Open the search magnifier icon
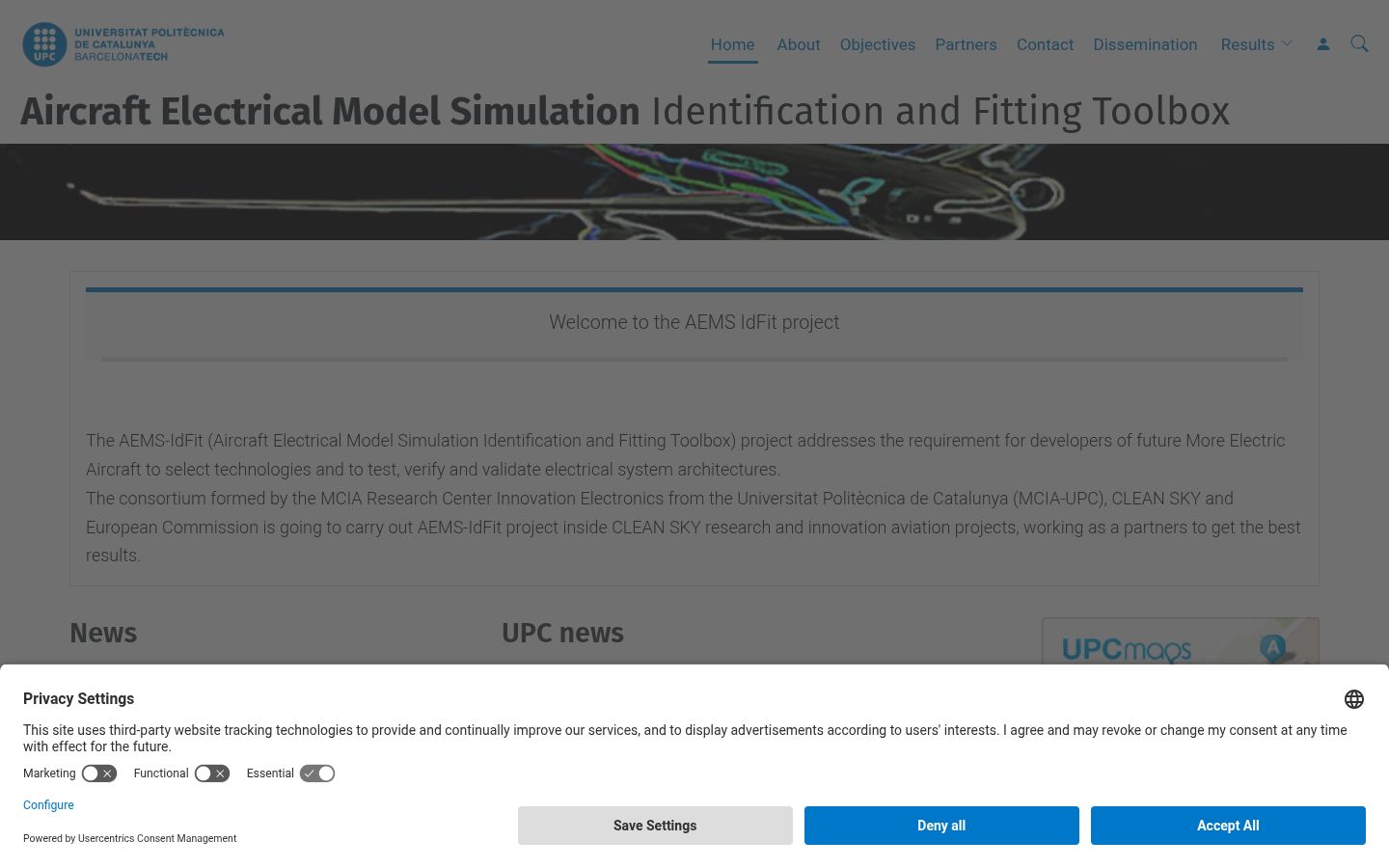1389x868 pixels. point(1359,44)
